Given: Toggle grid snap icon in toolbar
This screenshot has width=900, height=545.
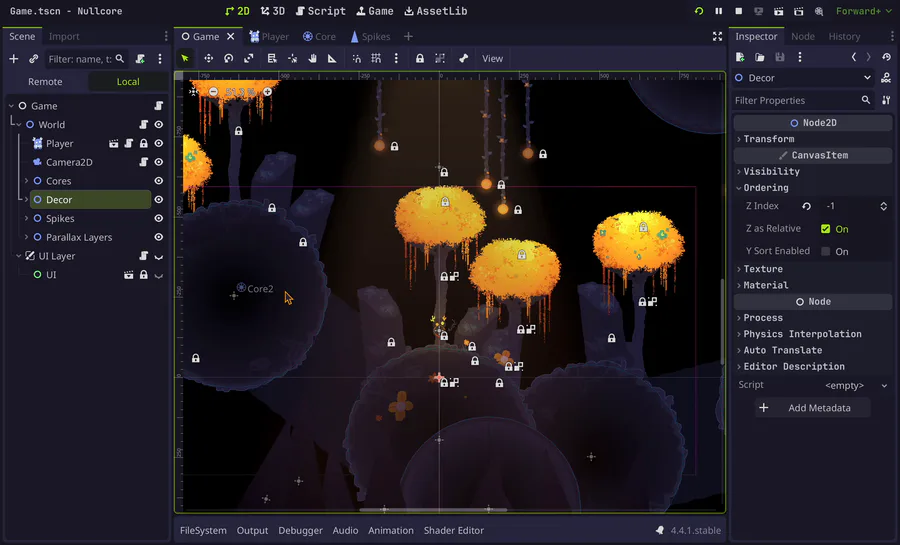Looking at the screenshot, I should tap(376, 59).
